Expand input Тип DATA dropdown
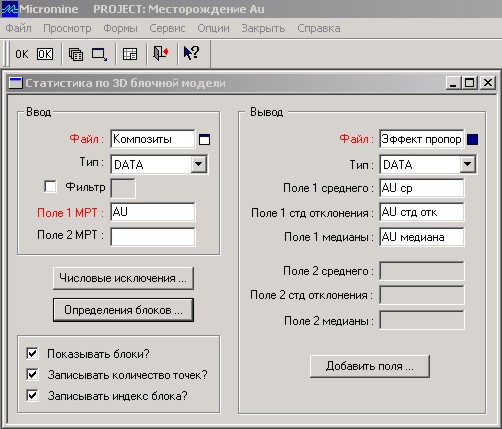 (199, 164)
